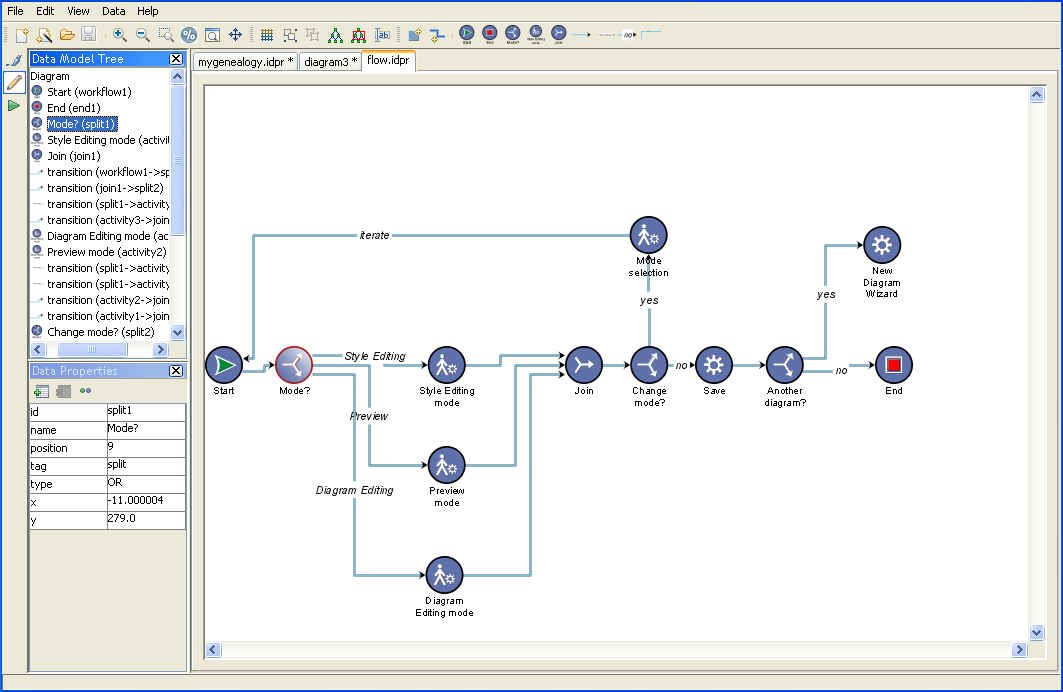Click the Save node in the diagram
Screen dimensions: 1063x692
(713, 365)
